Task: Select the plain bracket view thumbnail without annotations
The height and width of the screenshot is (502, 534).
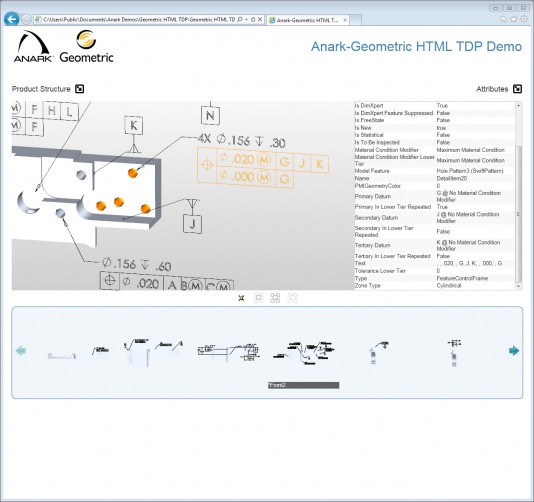Action: pyautogui.click(x=62, y=356)
